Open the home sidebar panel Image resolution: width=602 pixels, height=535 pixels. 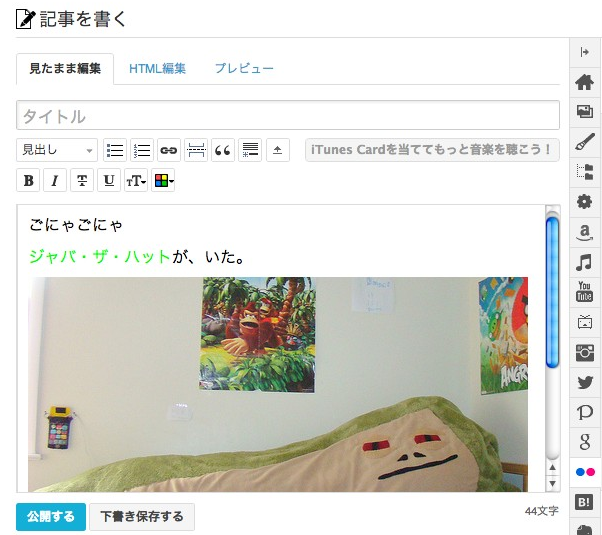point(585,82)
